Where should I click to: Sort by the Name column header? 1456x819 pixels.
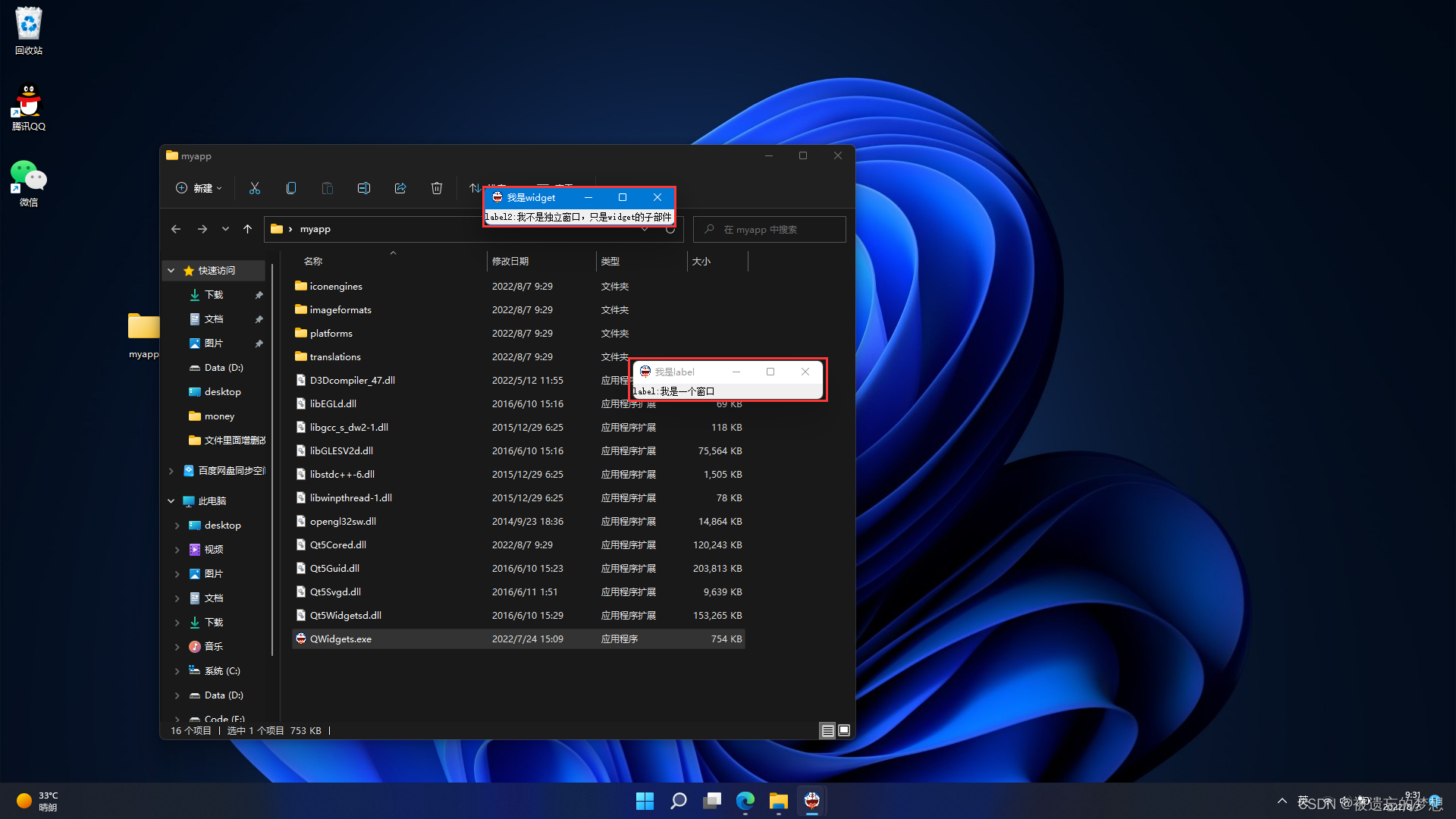tap(313, 262)
